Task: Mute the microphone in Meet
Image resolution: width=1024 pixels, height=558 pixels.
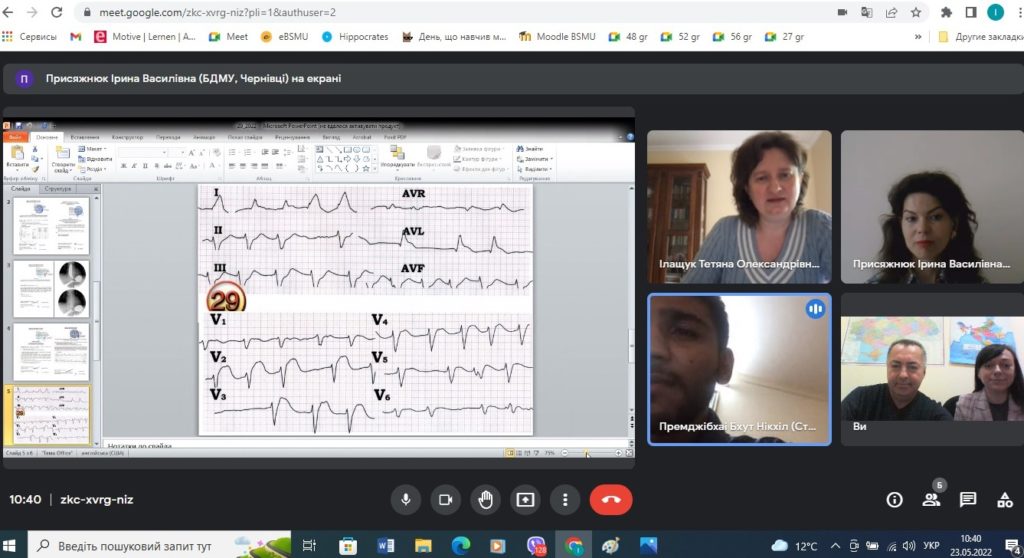Action: (x=406, y=499)
